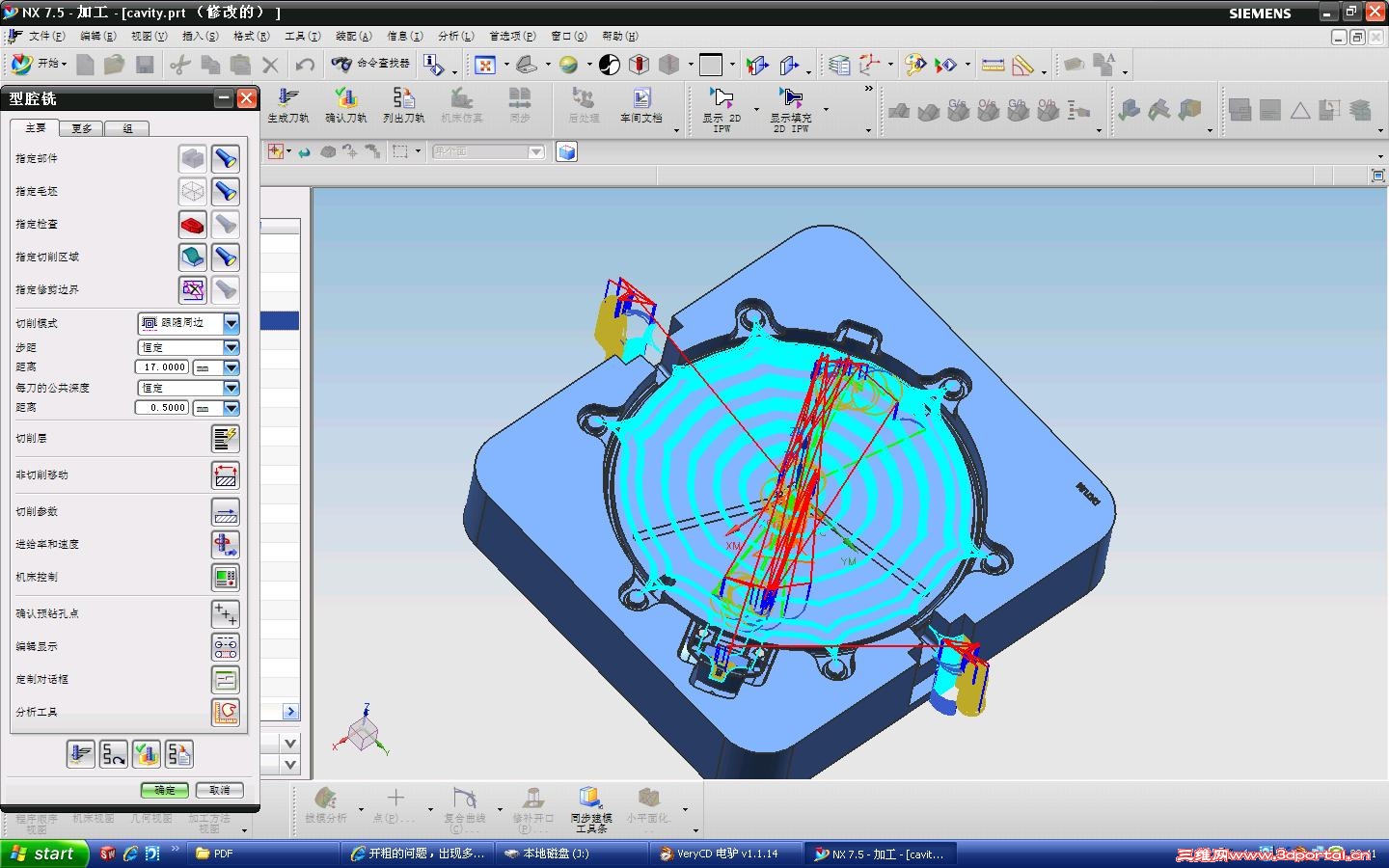The height and width of the screenshot is (868, 1389).
Task: Click the undo arrow in toolbar
Action: tap(305, 65)
